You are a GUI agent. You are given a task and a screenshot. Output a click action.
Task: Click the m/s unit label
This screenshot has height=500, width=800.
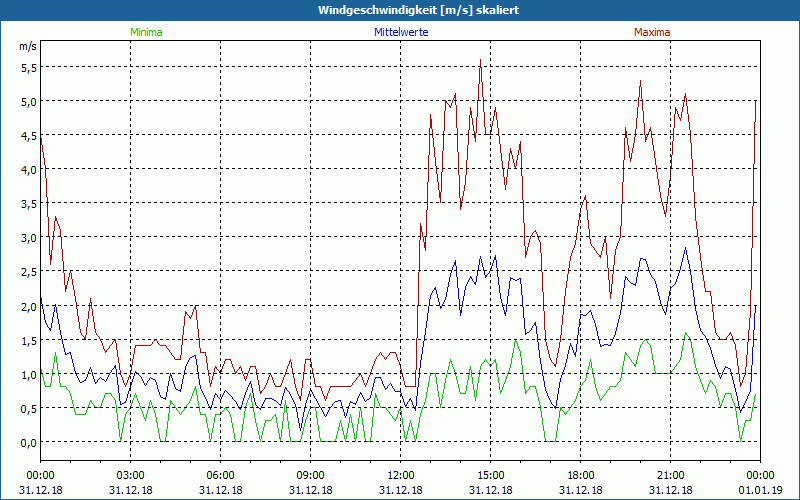point(27,46)
